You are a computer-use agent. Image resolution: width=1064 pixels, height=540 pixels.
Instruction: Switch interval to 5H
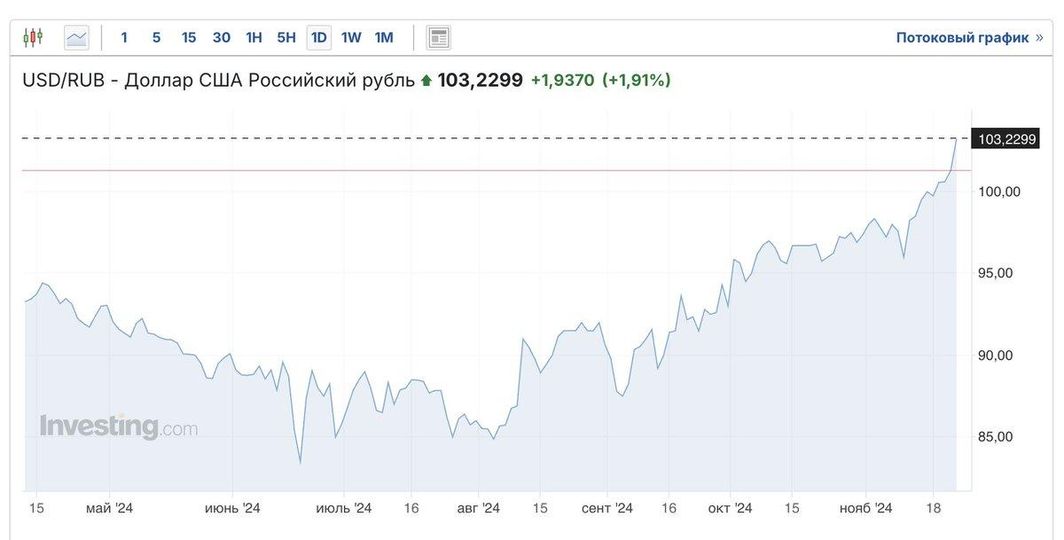tap(286, 38)
